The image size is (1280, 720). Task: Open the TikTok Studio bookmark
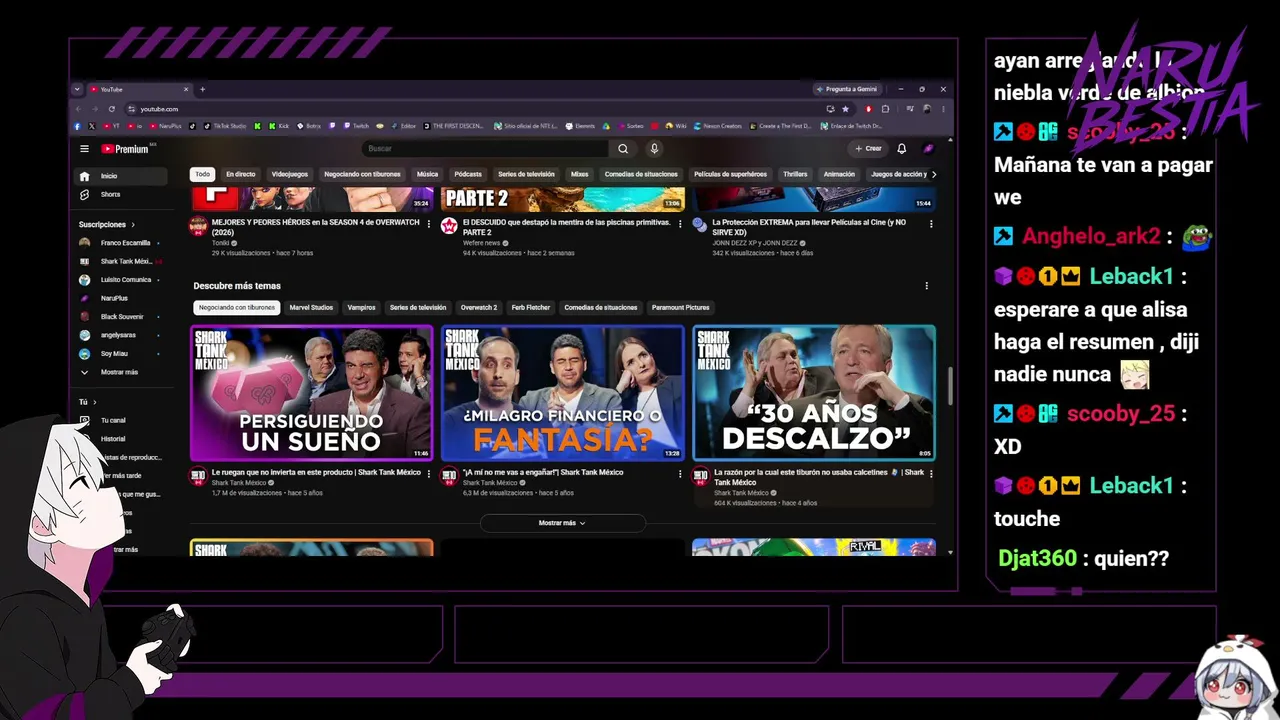pos(224,126)
